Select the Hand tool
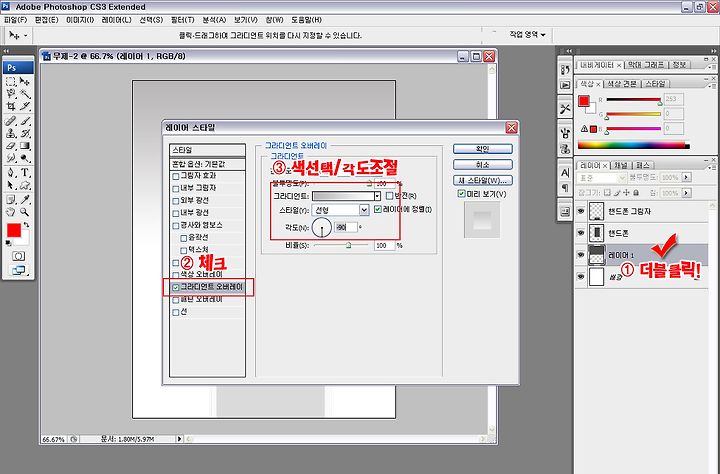This screenshot has width=720, height=474. click(11, 212)
